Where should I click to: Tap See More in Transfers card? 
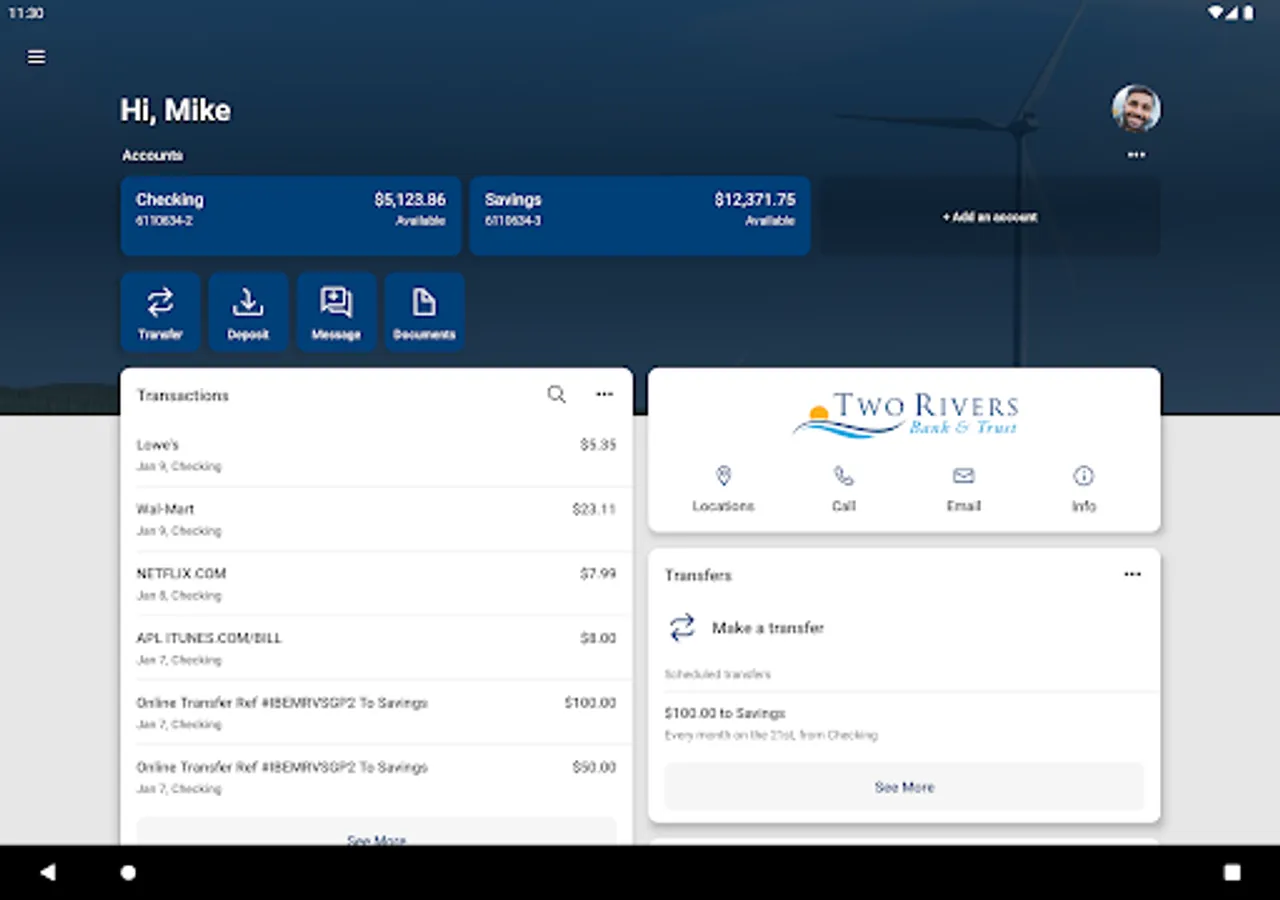pos(904,787)
